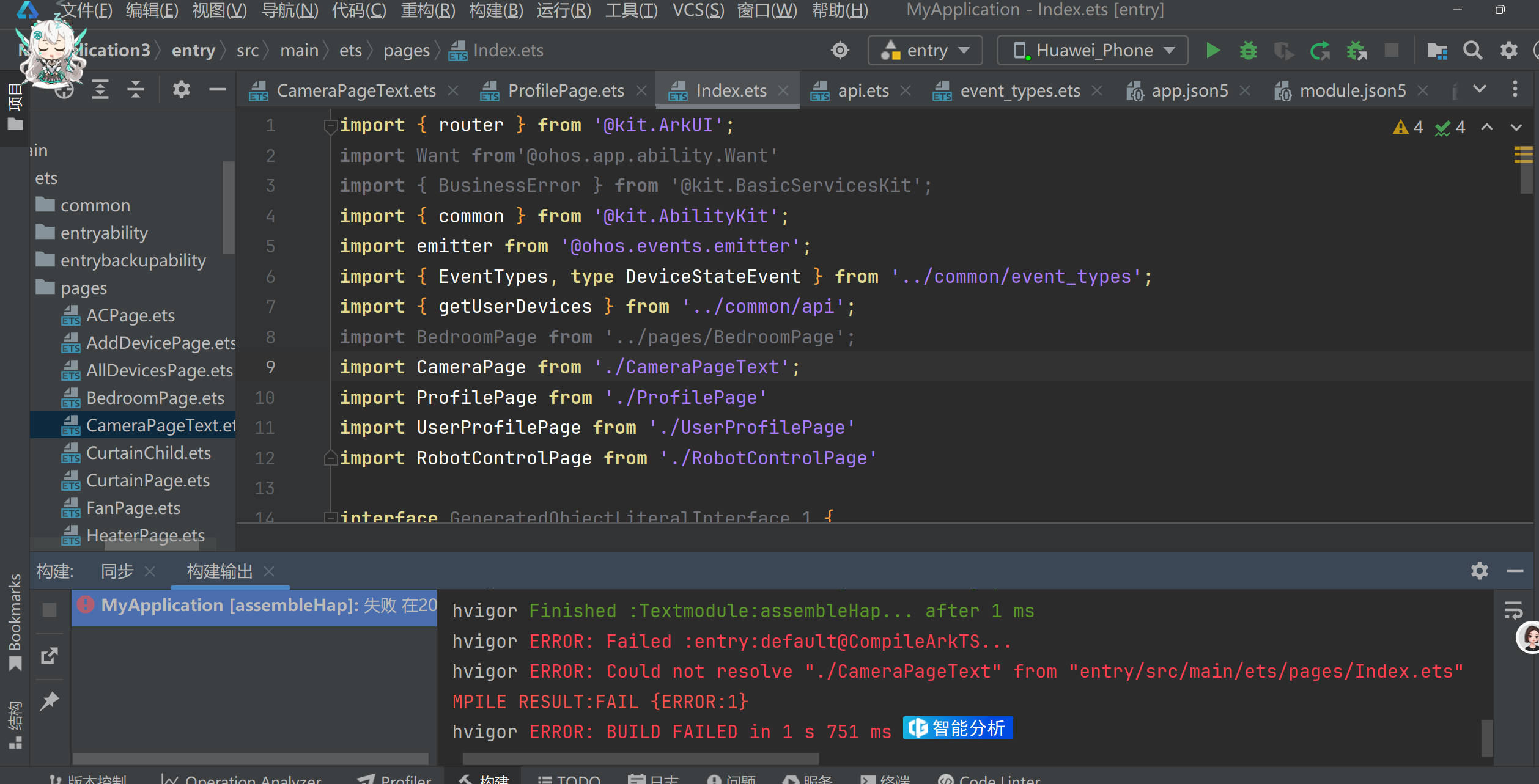Close the api.ets tab
This screenshot has width=1539, height=784.
pos(906,90)
